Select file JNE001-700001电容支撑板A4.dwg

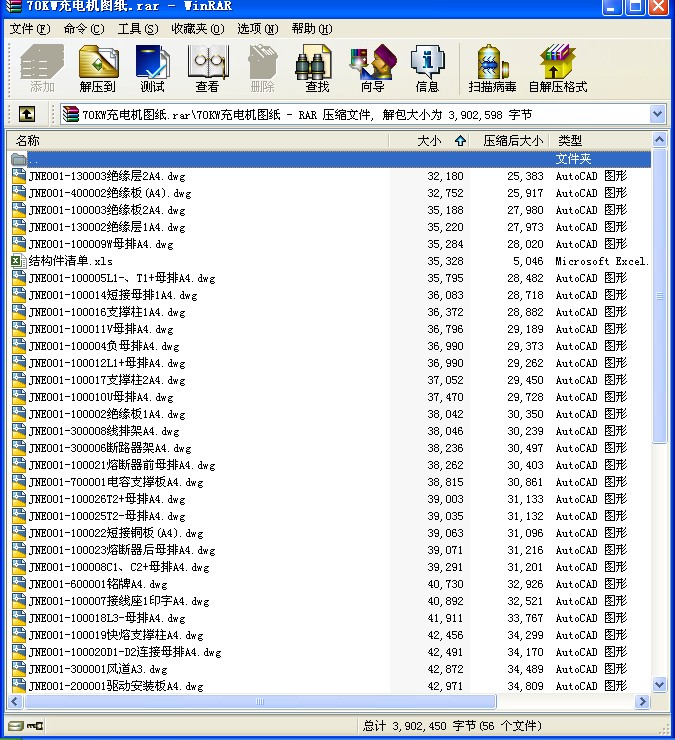[x=116, y=482]
